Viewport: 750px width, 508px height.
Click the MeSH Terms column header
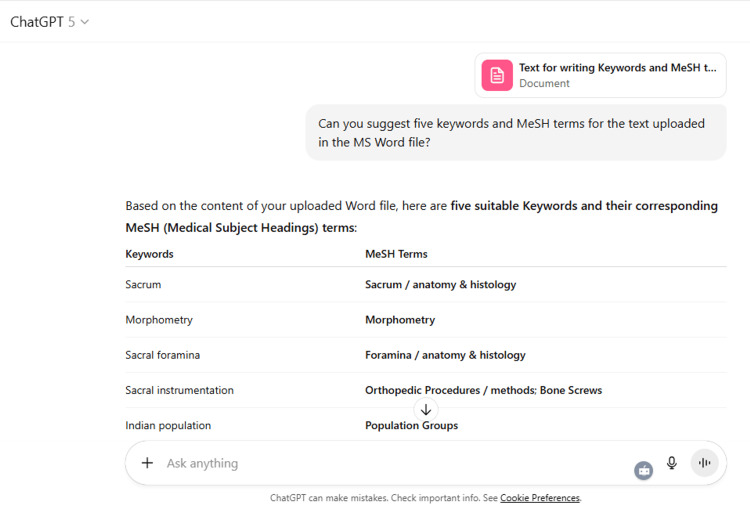(396, 254)
